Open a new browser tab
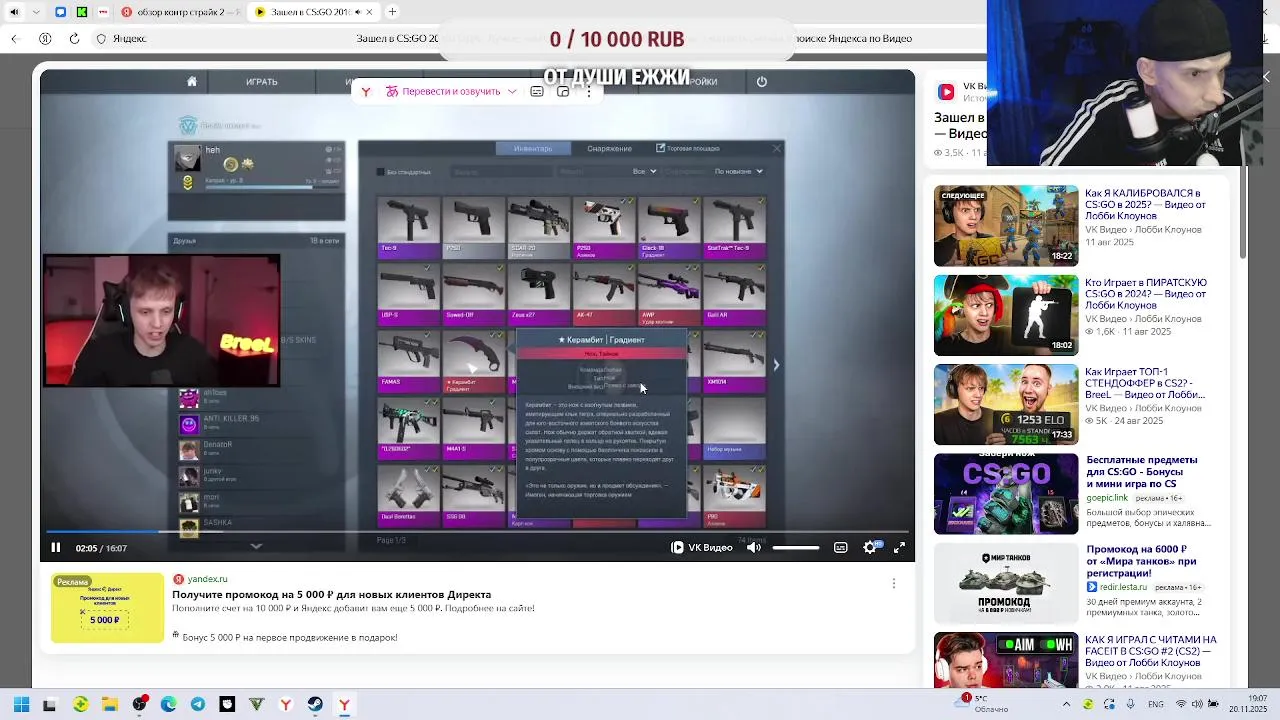This screenshot has height=720, width=1280. click(x=392, y=12)
